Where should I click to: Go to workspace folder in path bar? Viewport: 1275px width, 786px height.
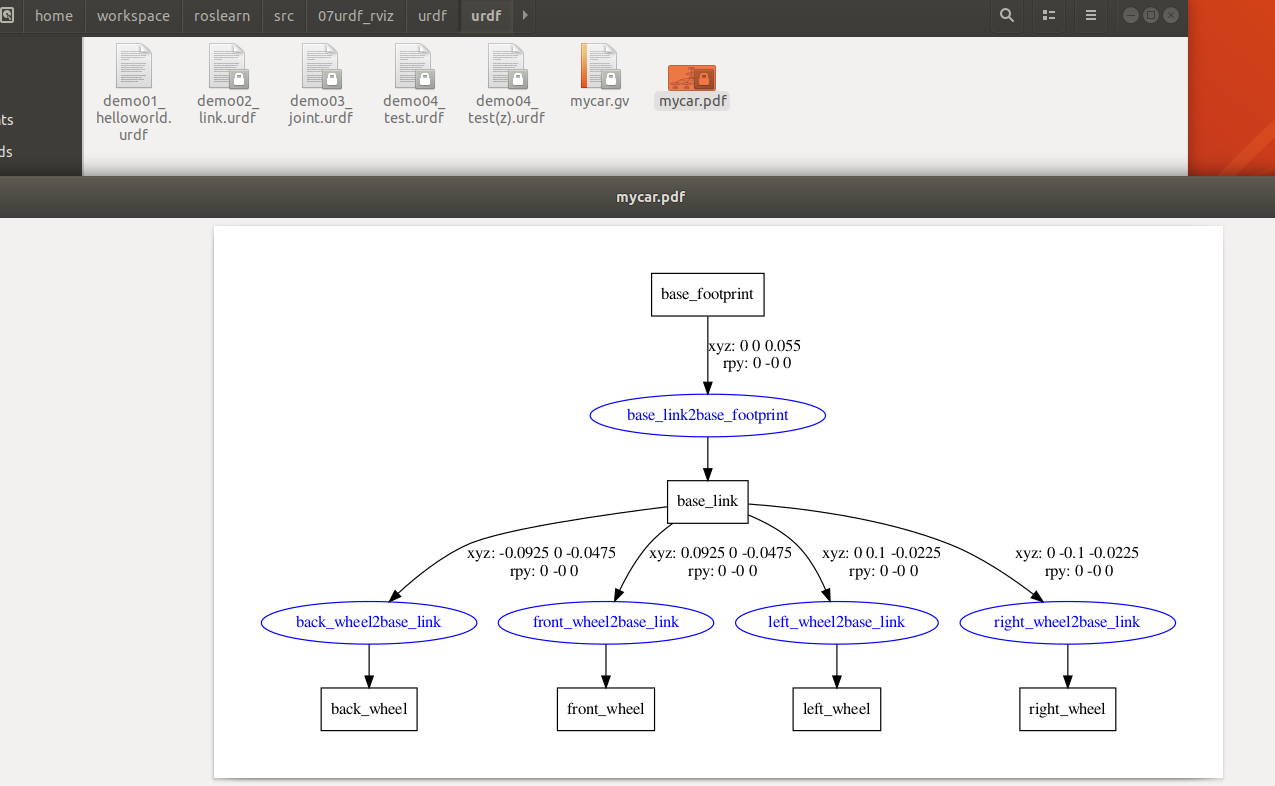pyautogui.click(x=133, y=16)
